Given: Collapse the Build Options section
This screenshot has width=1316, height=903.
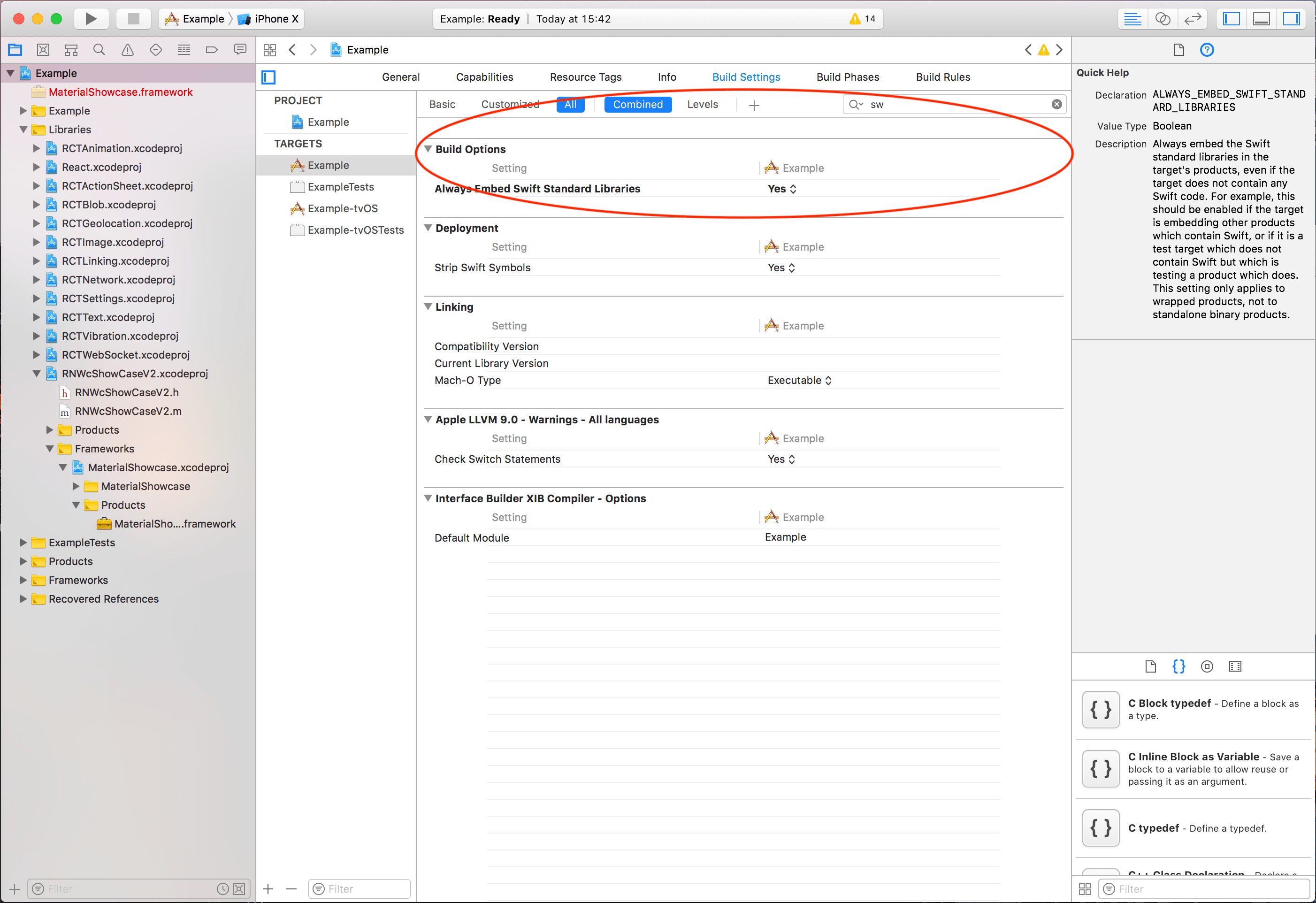Looking at the screenshot, I should (428, 149).
